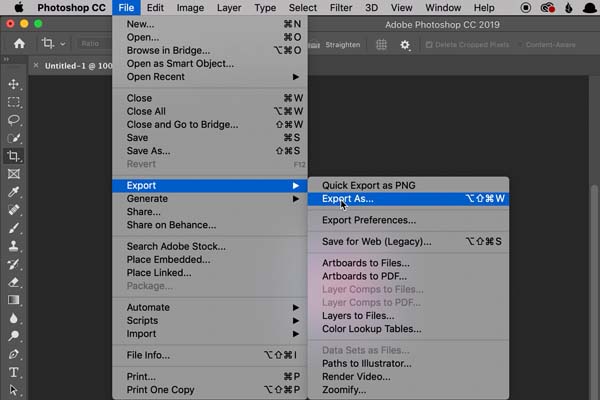
Task: Toggle Content-Aware checkbox
Action: tap(520, 45)
